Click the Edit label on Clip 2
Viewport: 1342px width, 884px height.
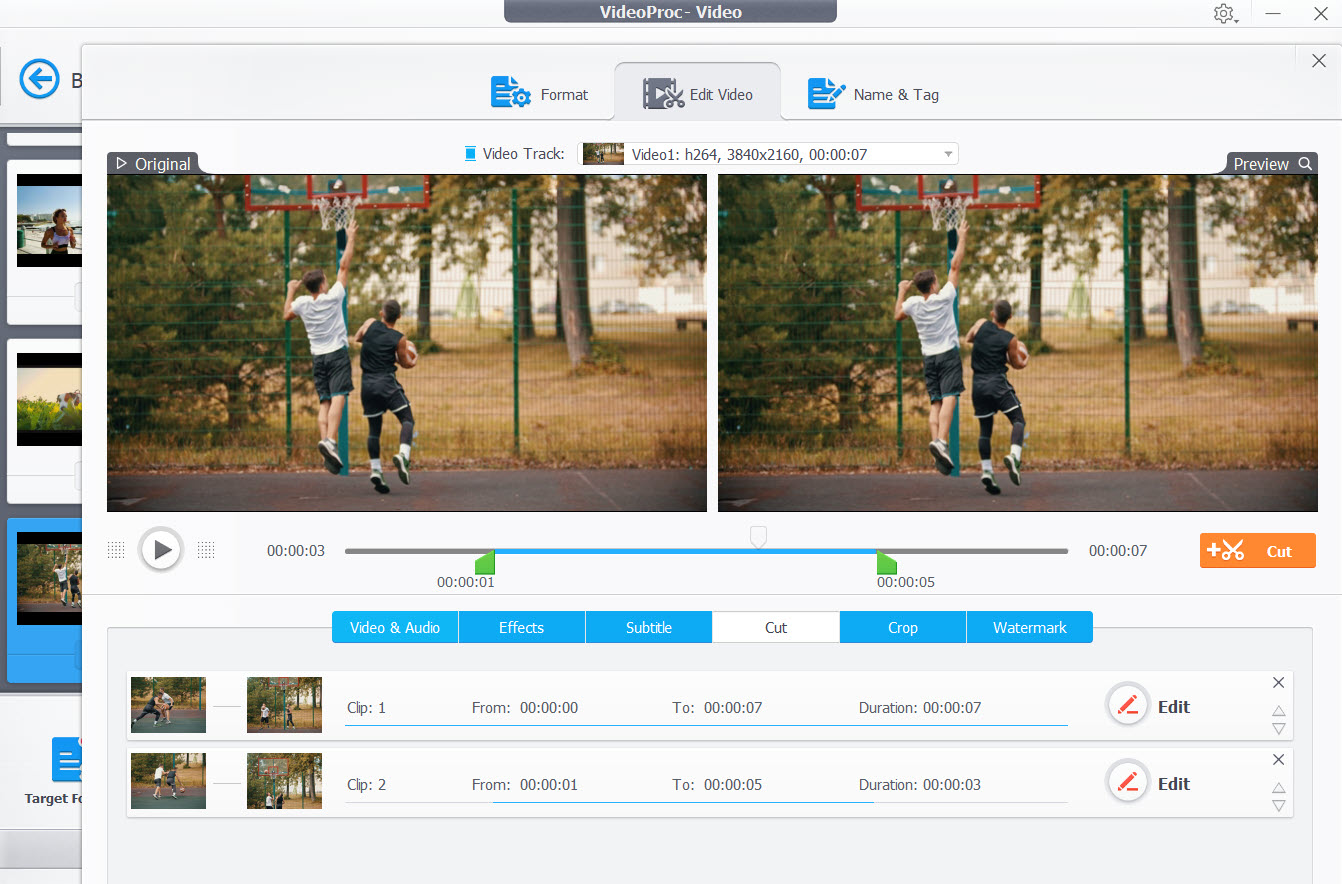pos(1173,783)
